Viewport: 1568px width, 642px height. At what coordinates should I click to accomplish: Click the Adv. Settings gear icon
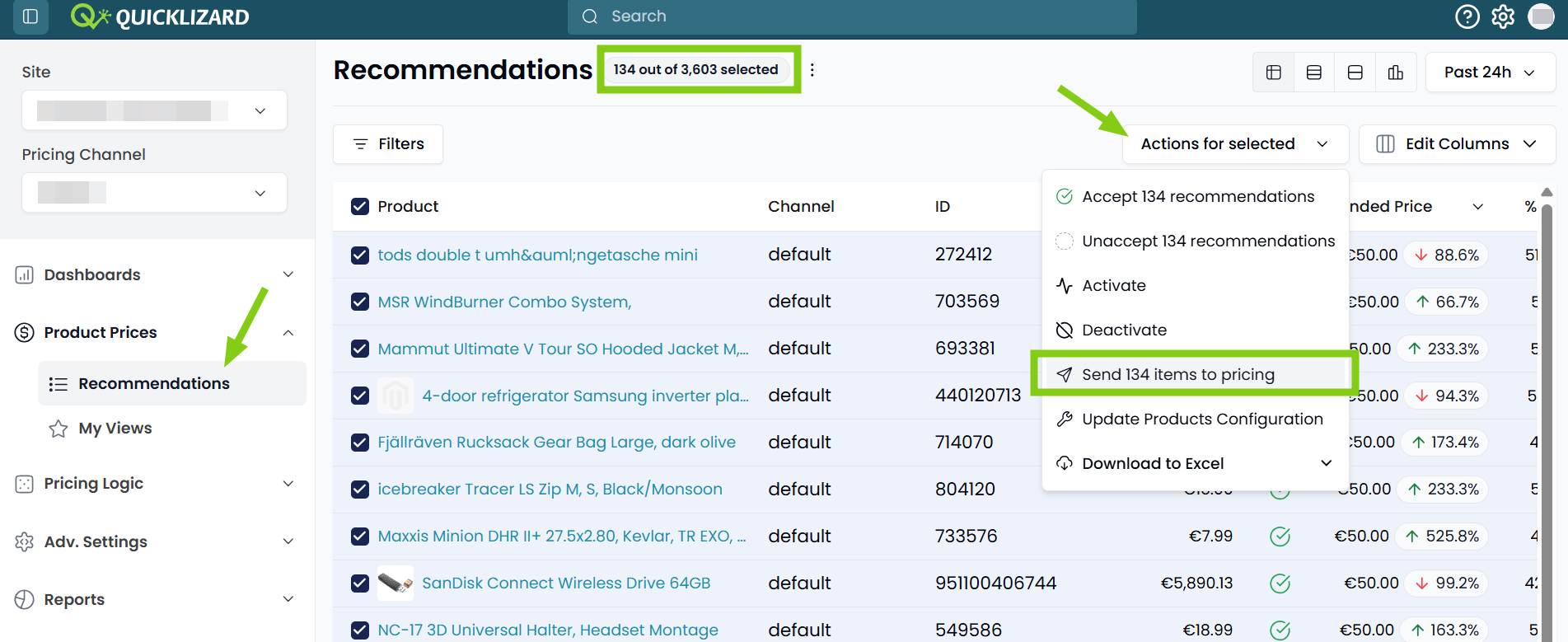25,541
